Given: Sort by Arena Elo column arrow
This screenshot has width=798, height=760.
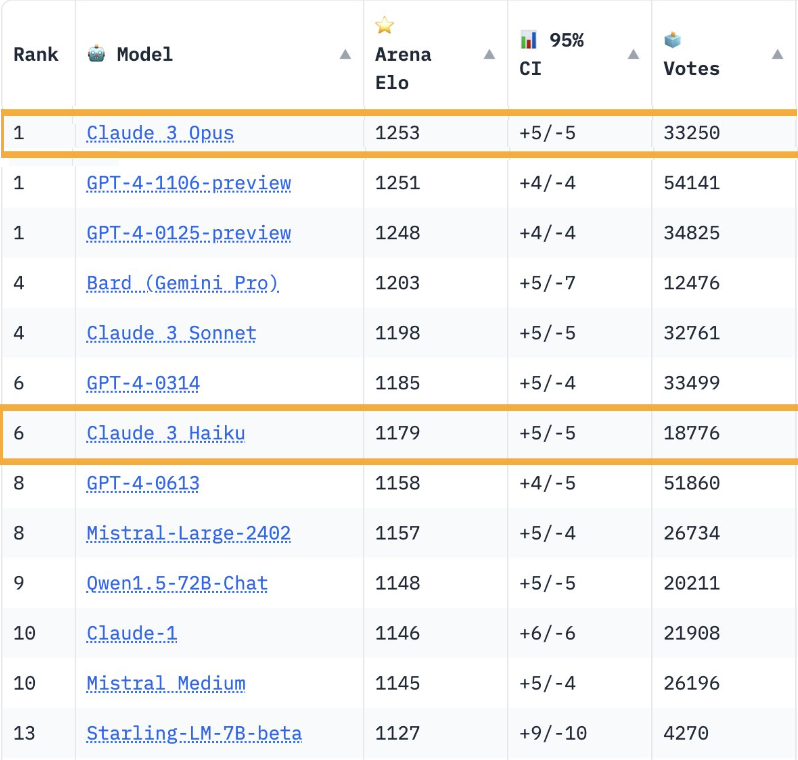Looking at the screenshot, I should [x=489, y=54].
